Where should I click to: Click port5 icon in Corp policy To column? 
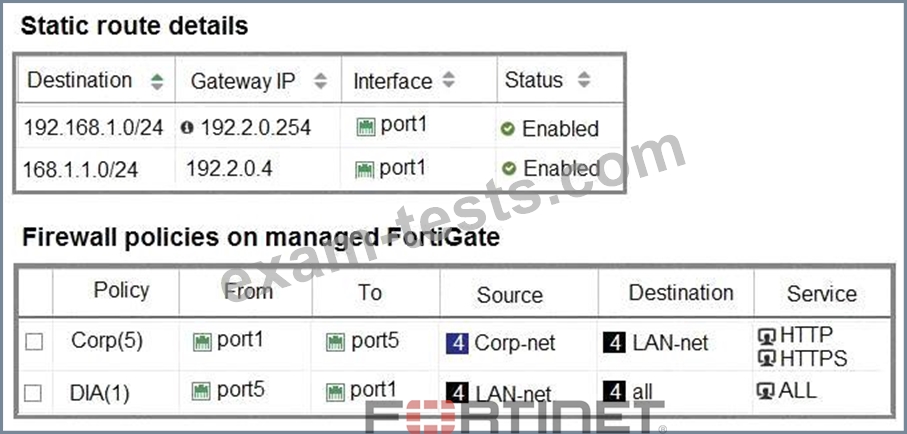(335, 342)
